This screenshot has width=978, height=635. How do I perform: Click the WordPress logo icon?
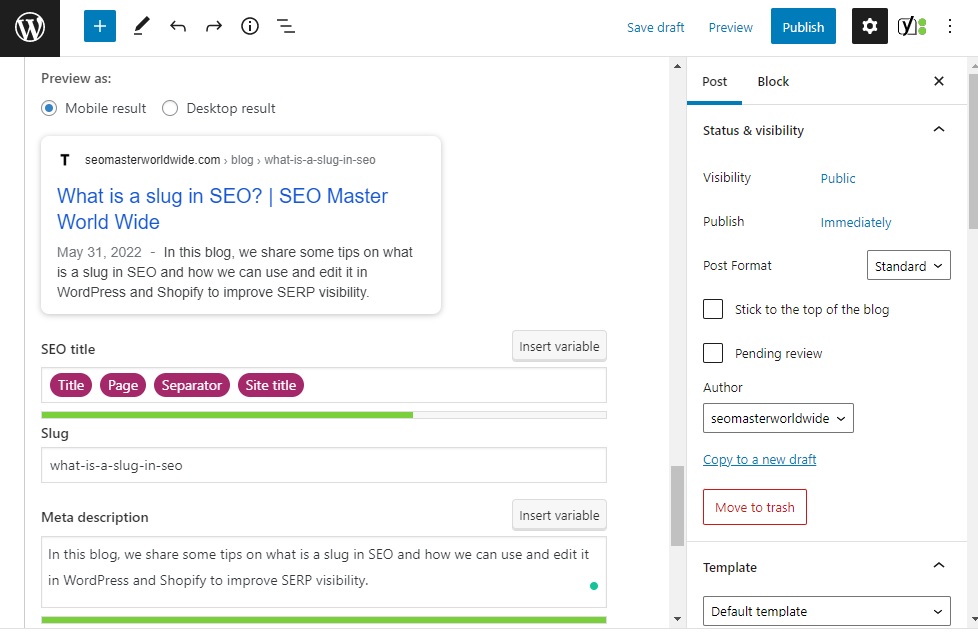coord(29,27)
